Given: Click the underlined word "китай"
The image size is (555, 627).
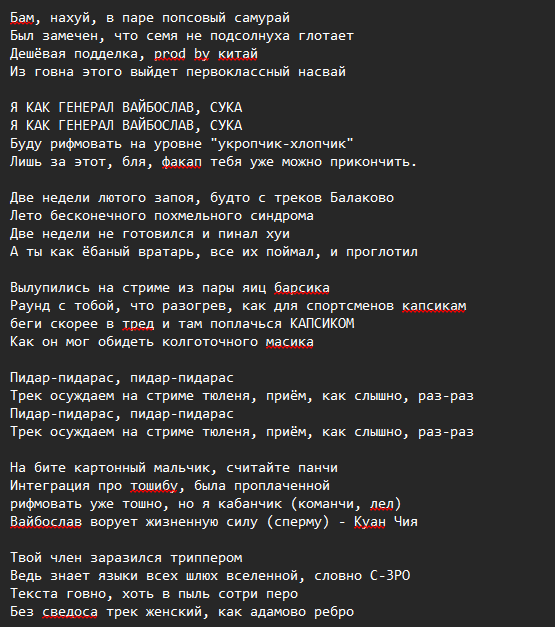Looking at the screenshot, I should (x=238, y=54).
